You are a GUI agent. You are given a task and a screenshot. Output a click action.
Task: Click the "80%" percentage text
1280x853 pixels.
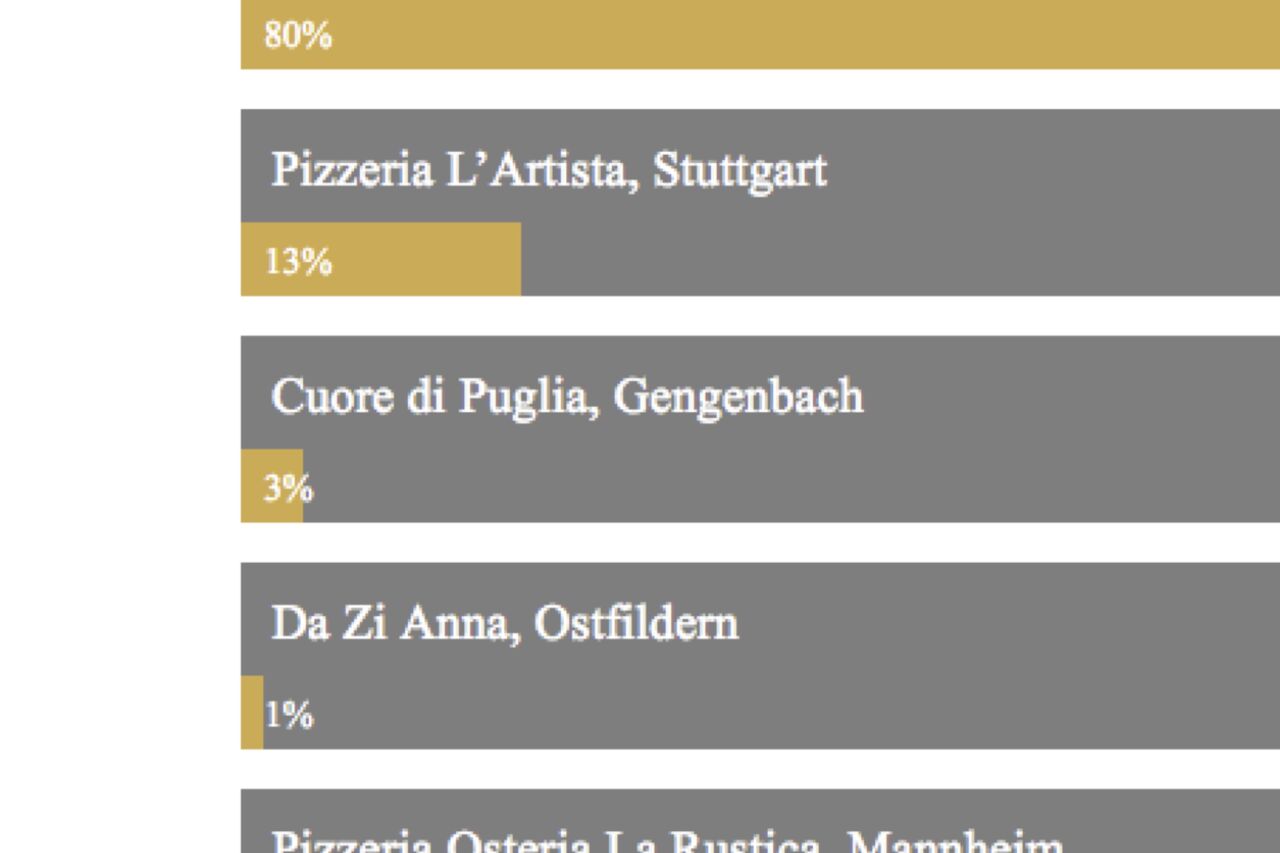(x=298, y=36)
